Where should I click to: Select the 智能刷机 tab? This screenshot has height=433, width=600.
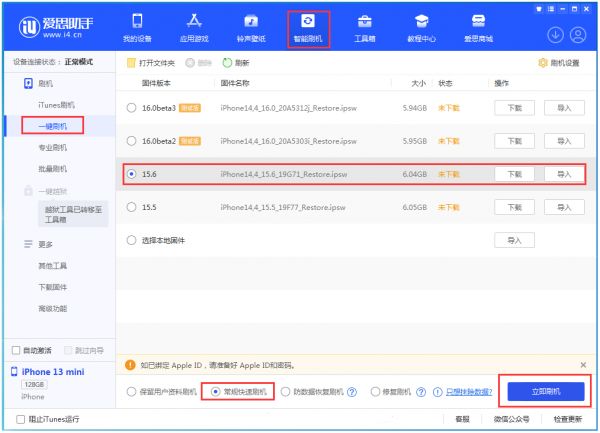pyautogui.click(x=308, y=29)
